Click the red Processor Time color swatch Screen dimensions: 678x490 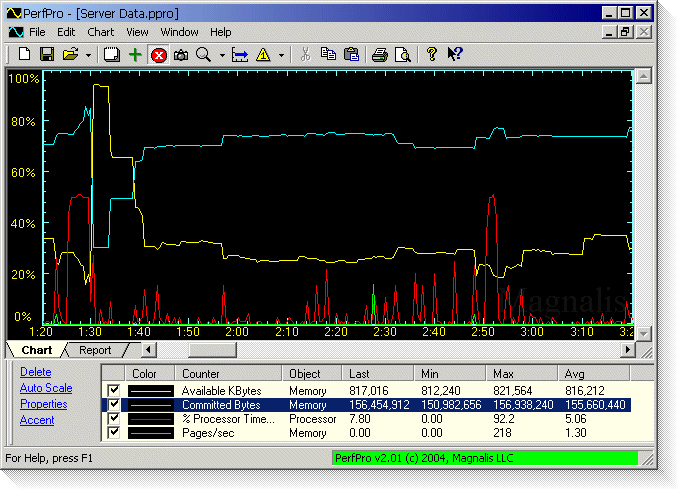point(151,419)
